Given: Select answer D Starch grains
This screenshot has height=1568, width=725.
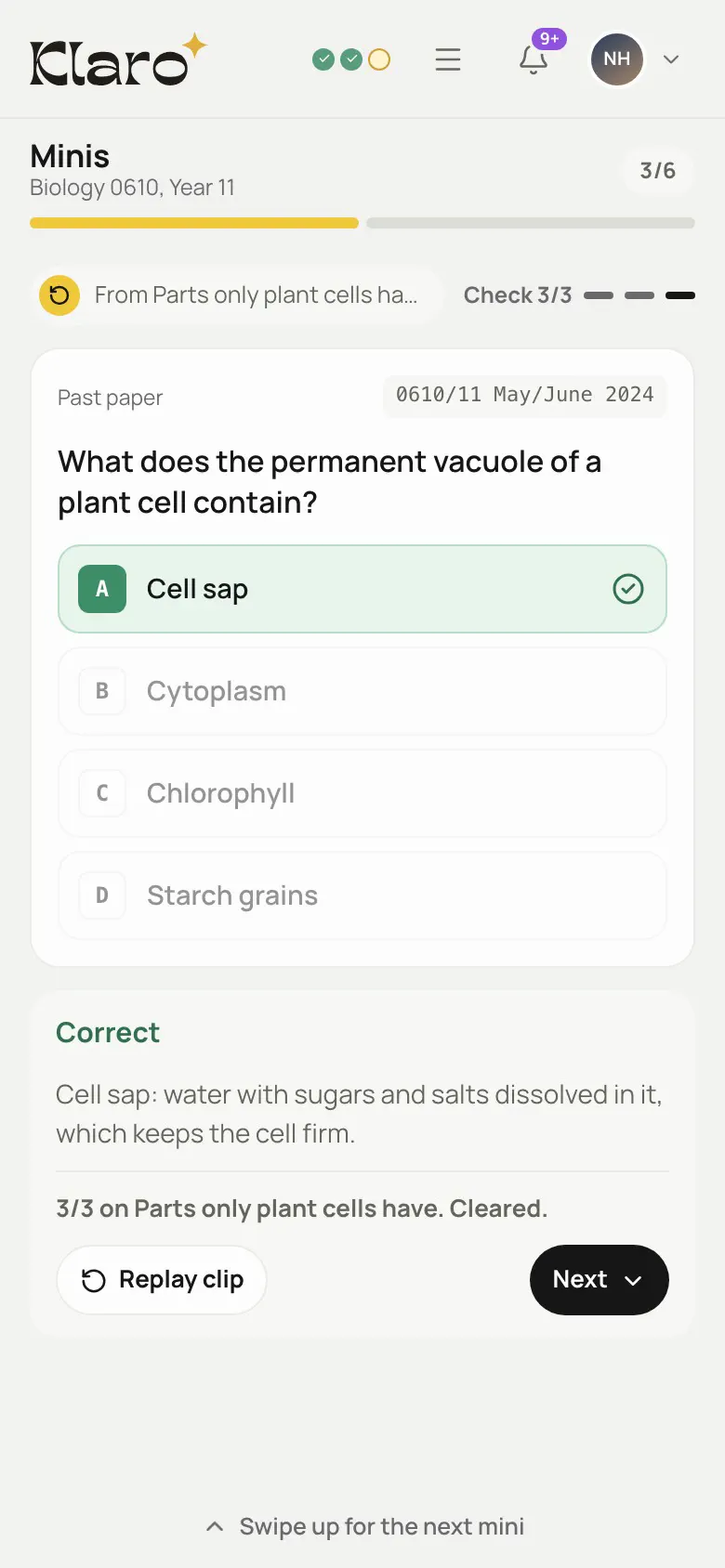Looking at the screenshot, I should point(362,895).
